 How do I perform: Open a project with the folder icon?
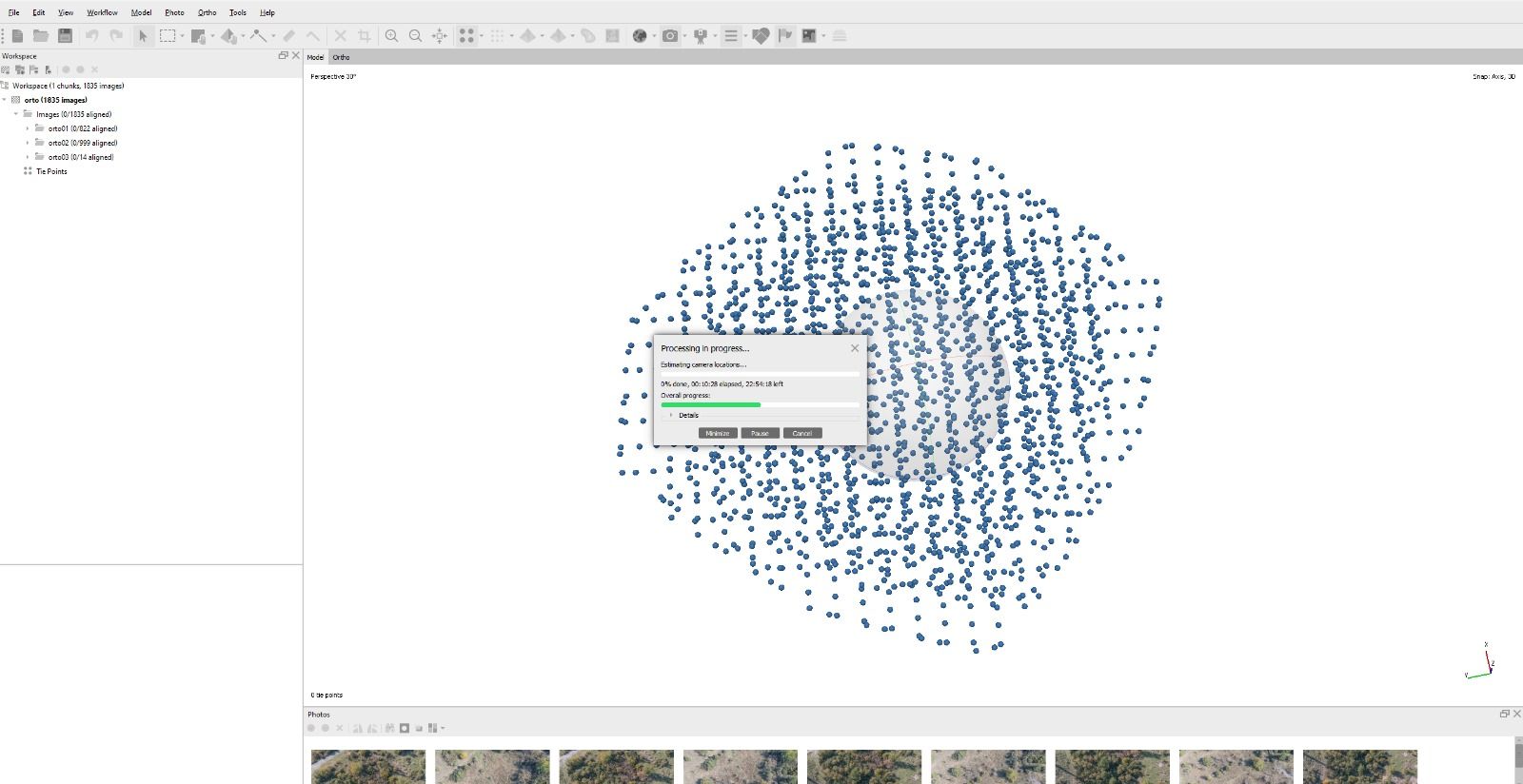click(x=41, y=36)
